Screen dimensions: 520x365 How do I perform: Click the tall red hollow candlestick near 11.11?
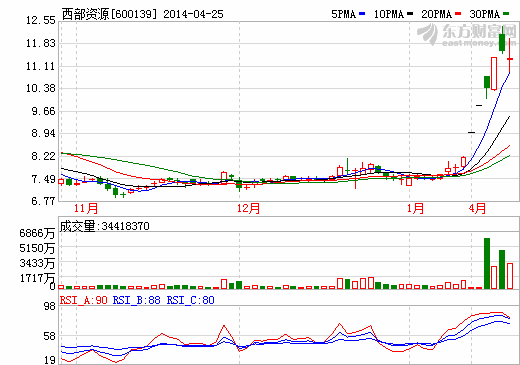coord(494,74)
